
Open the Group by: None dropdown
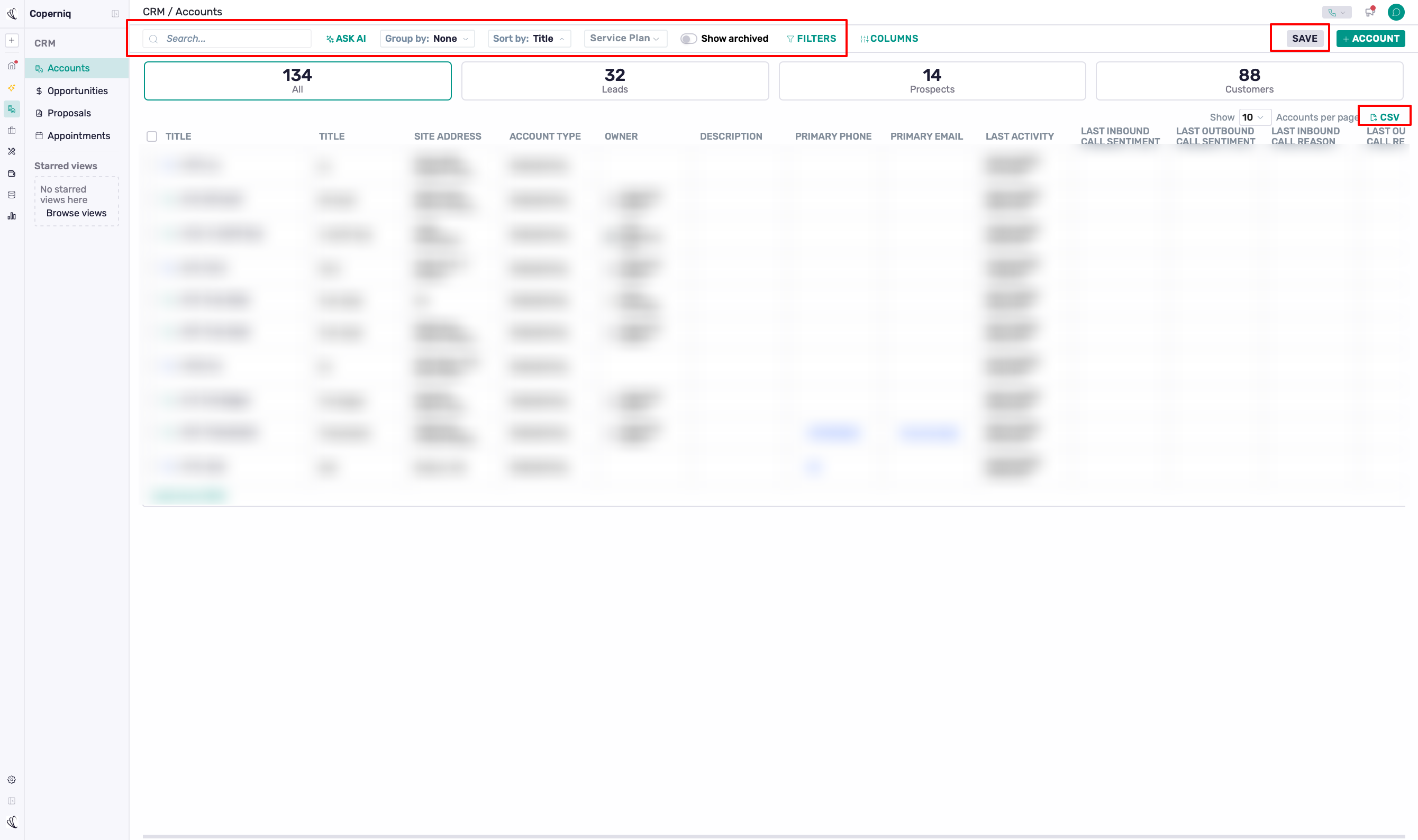pyautogui.click(x=427, y=39)
